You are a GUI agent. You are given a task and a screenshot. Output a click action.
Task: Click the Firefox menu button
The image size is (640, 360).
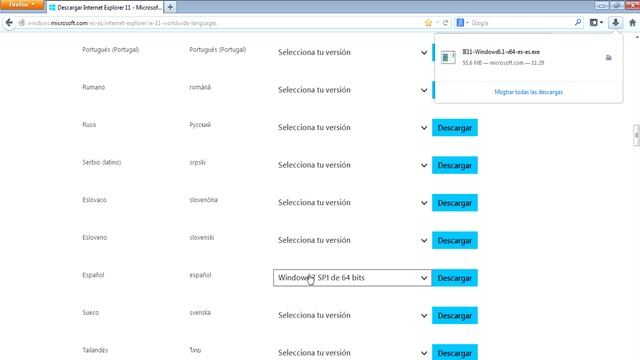click(x=22, y=4)
